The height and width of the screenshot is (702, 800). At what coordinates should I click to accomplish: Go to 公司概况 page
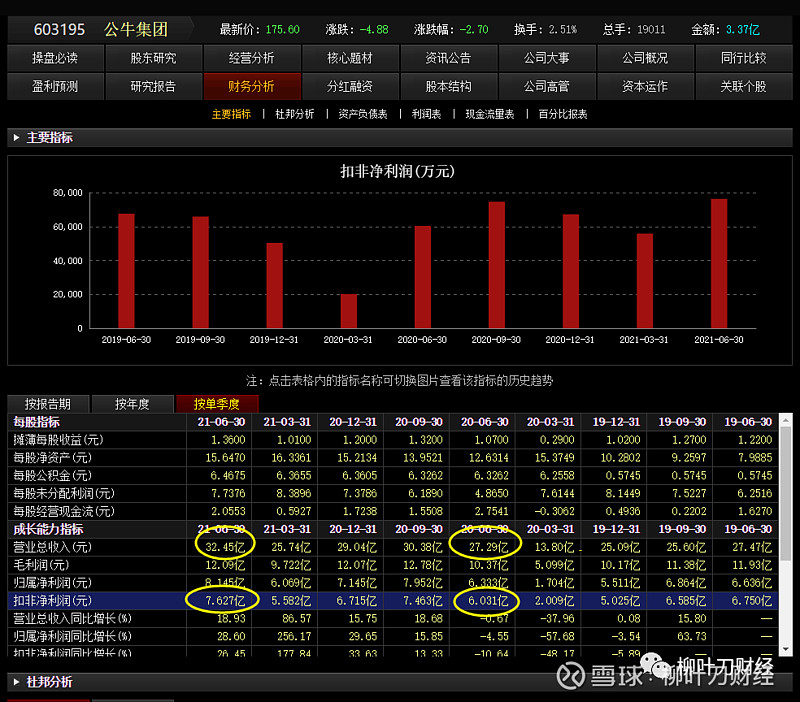pyautogui.click(x=645, y=58)
